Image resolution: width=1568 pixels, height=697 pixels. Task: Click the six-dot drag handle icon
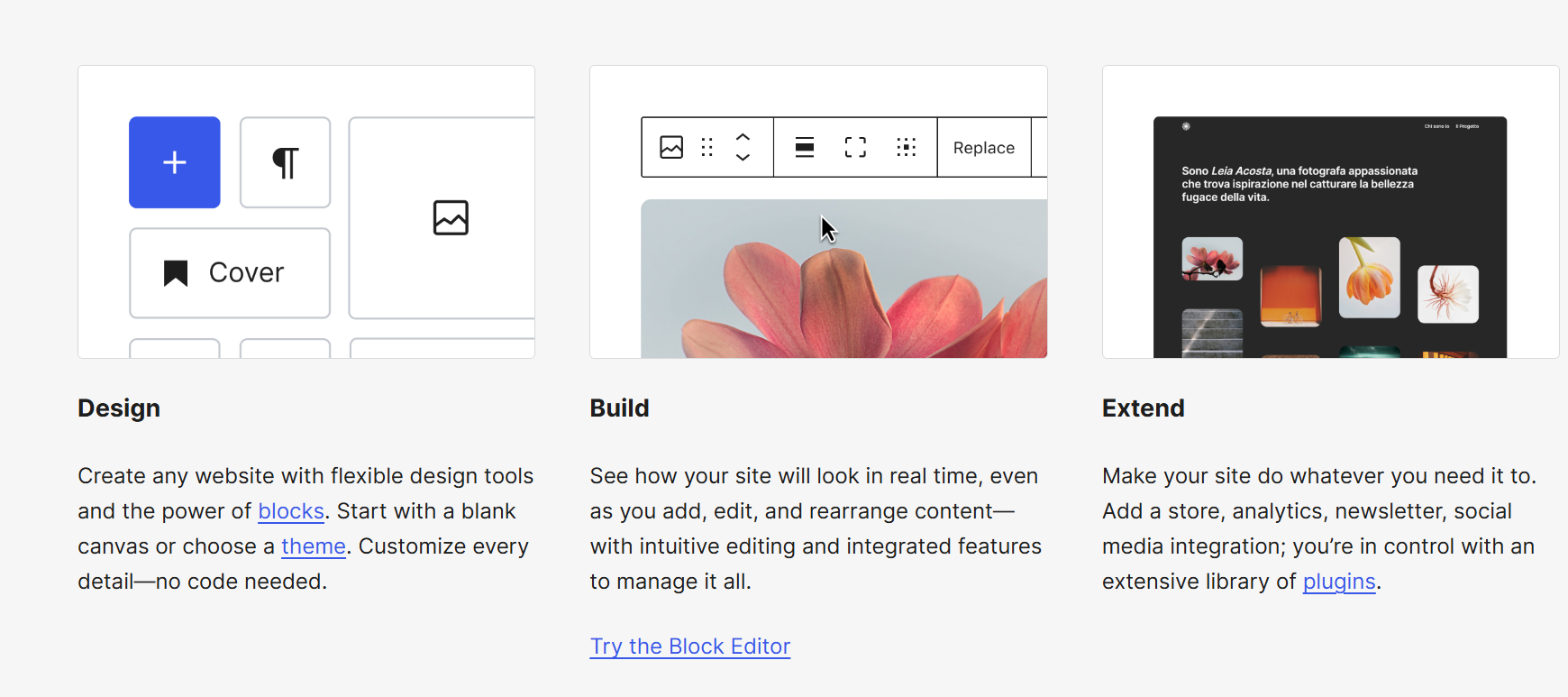707,147
